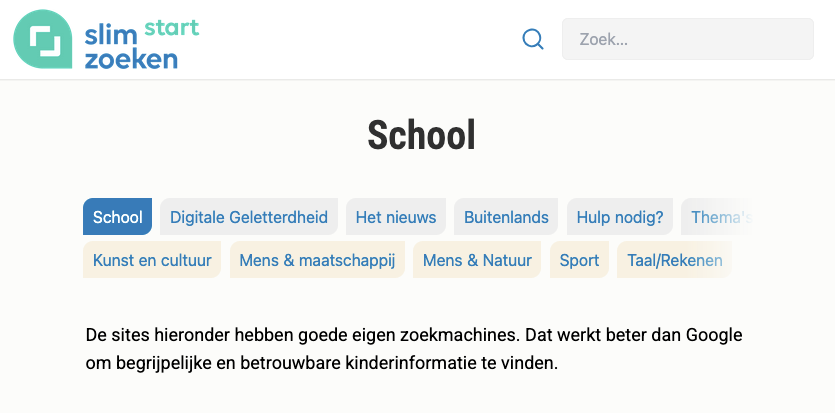The image size is (835, 413).
Task: Open the Thema's tab
Action: 718,217
